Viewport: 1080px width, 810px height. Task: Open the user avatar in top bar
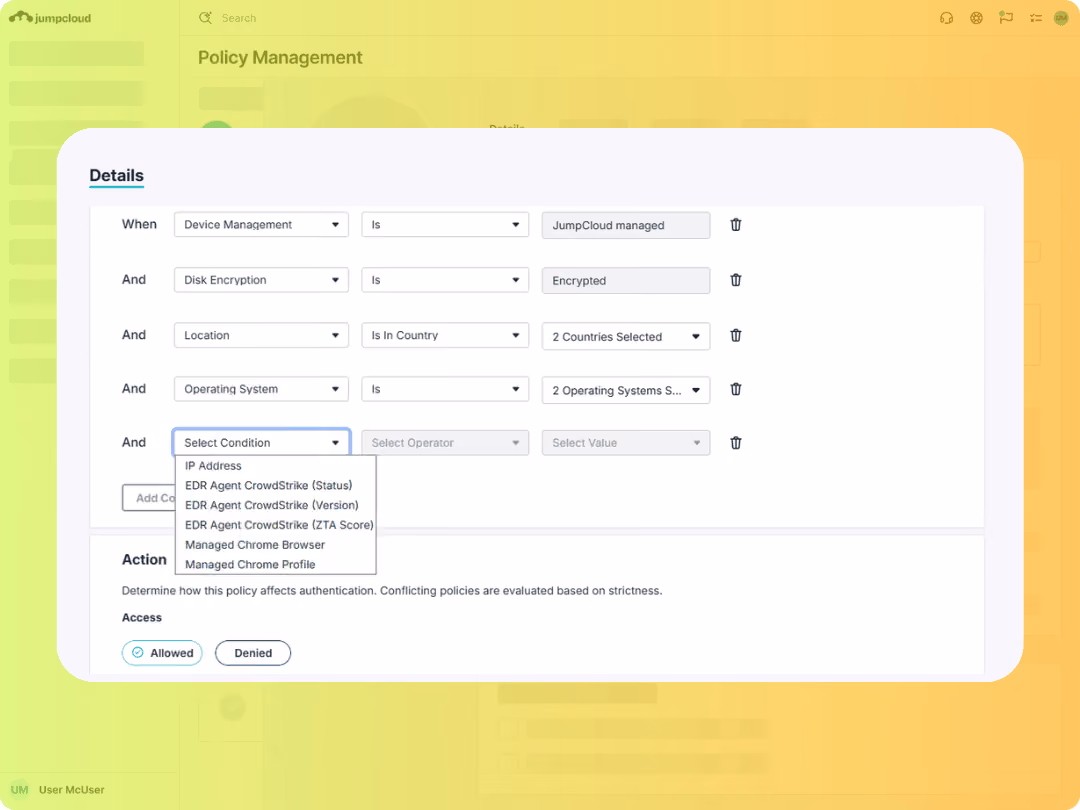(1061, 18)
